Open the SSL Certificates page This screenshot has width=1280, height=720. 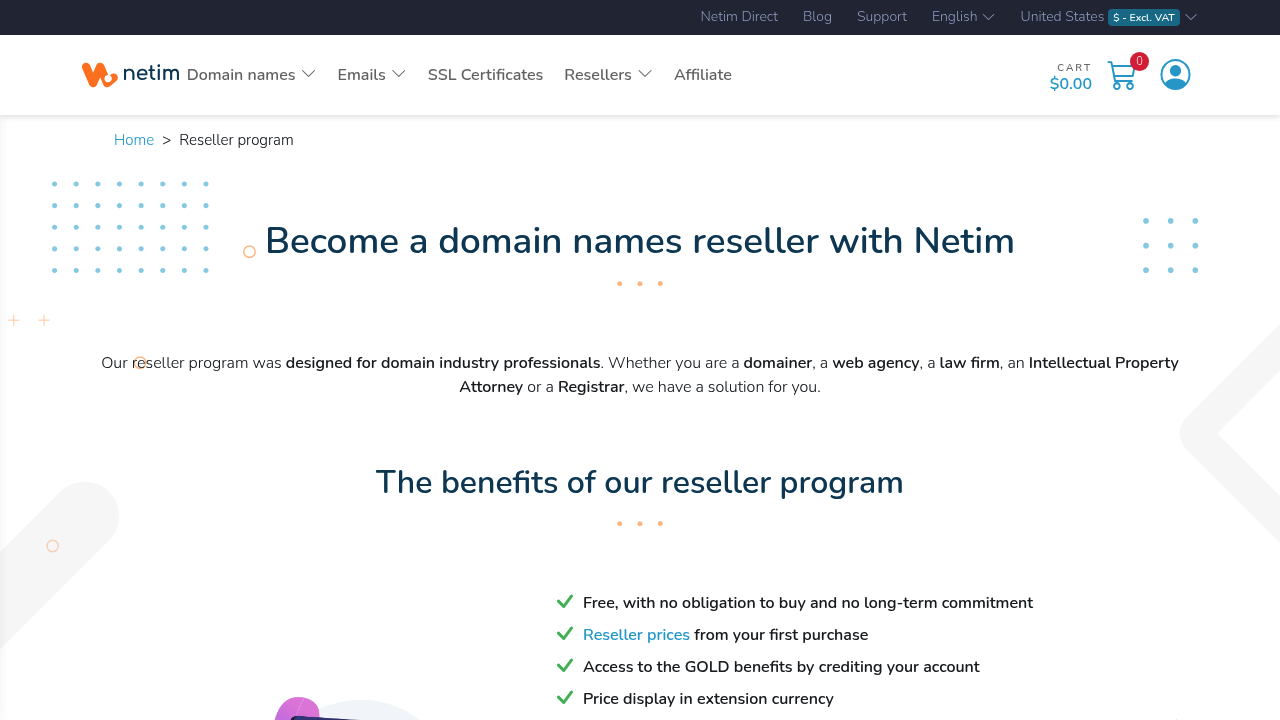[x=485, y=74]
